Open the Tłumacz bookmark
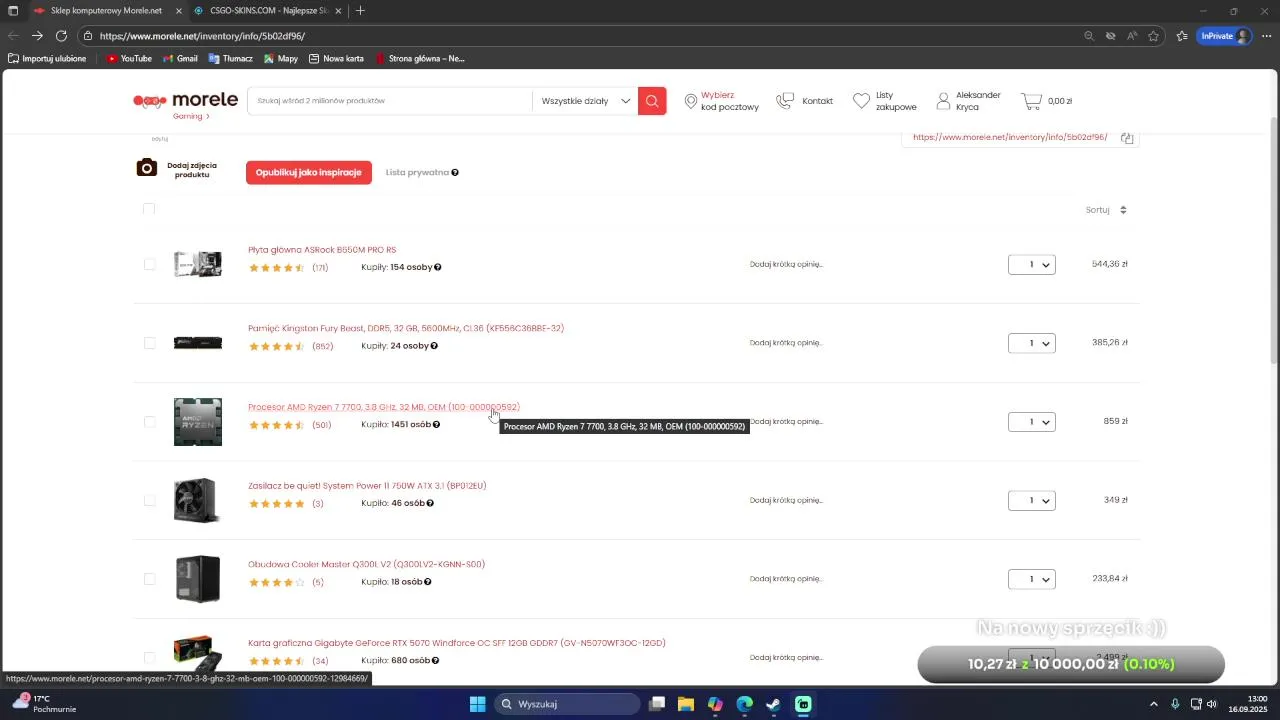The width and height of the screenshot is (1280, 720). point(231,59)
